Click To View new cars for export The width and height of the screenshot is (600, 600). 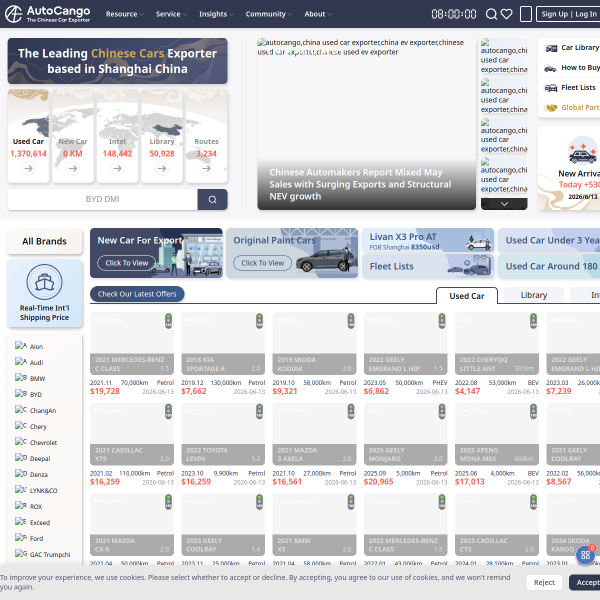[127, 263]
